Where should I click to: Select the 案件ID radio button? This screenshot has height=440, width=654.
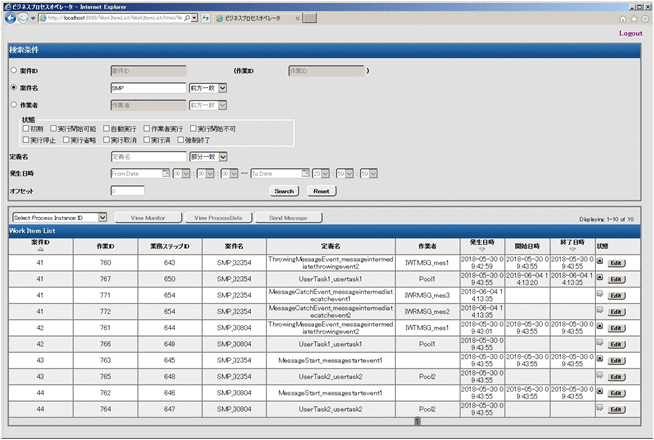coord(12,71)
